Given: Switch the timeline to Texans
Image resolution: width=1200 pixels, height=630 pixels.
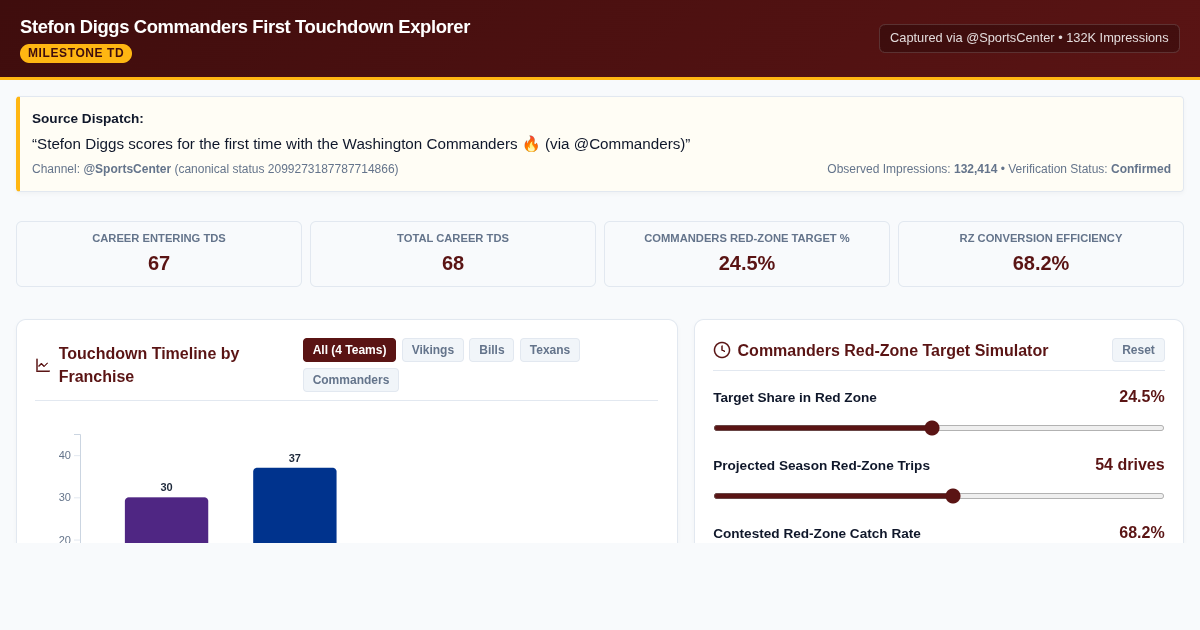Looking at the screenshot, I should [550, 350].
